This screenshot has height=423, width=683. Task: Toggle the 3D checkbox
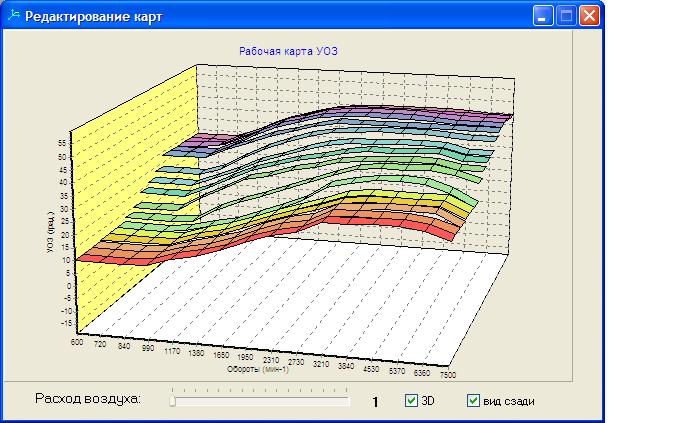[x=411, y=401]
